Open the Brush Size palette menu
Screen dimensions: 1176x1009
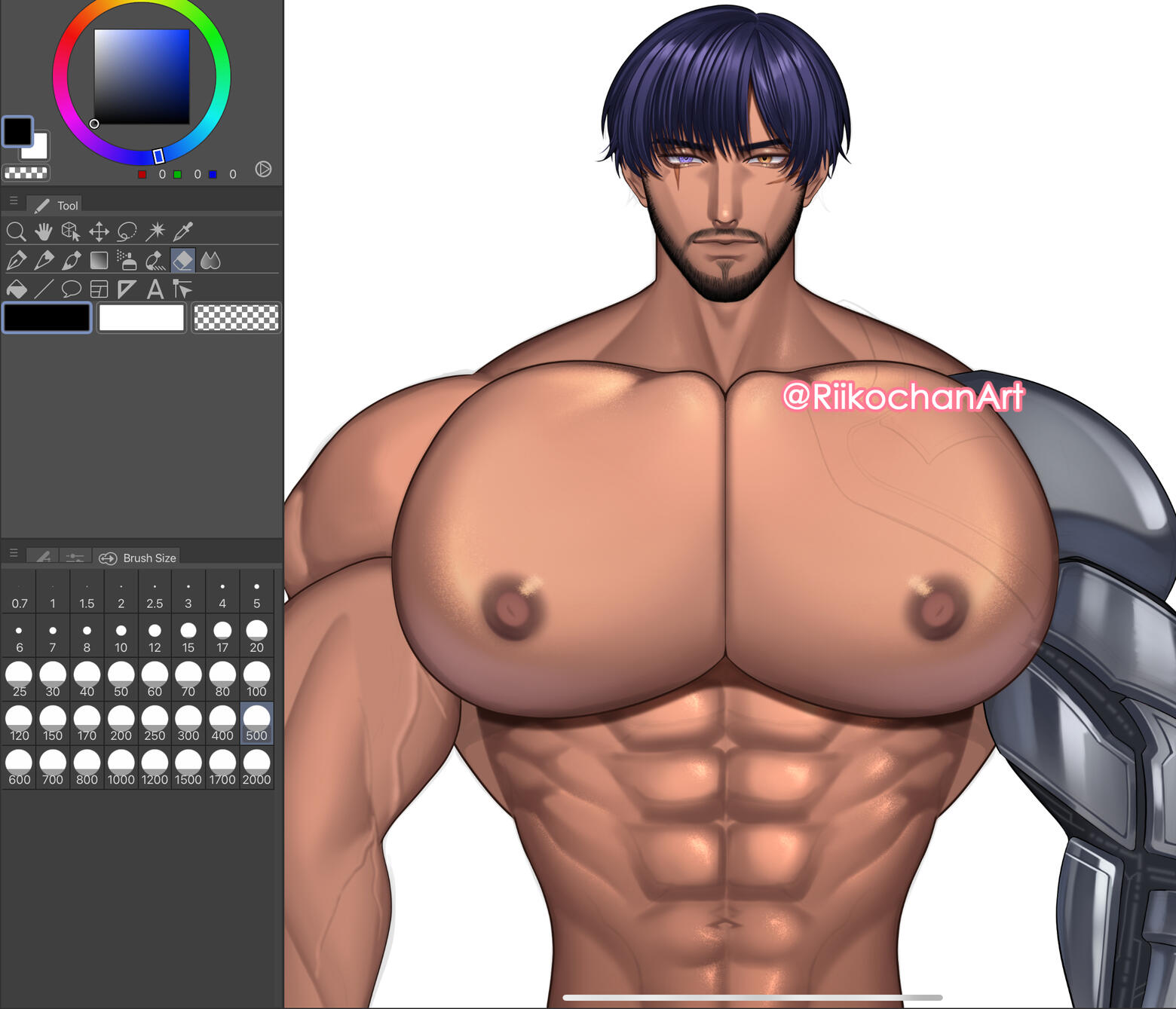click(14, 553)
